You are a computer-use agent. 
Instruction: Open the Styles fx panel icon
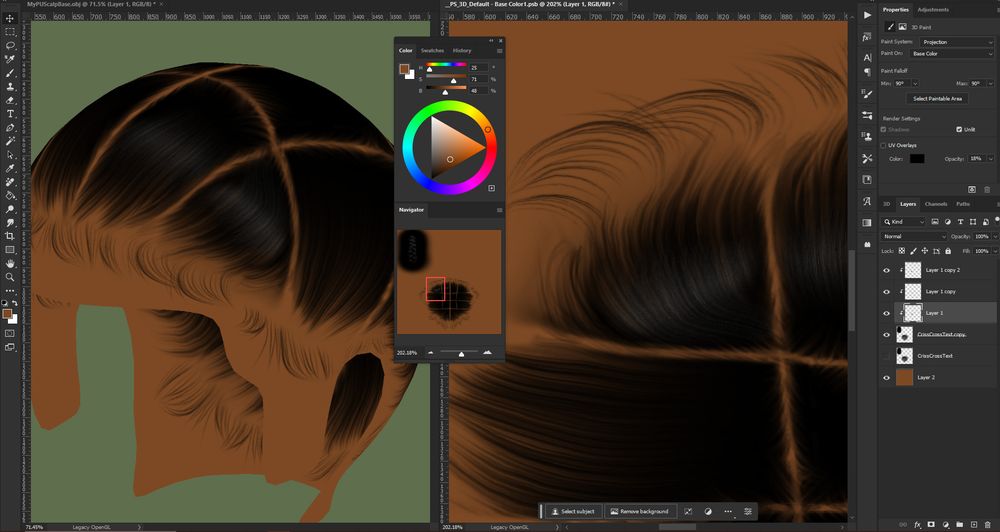[x=867, y=37]
